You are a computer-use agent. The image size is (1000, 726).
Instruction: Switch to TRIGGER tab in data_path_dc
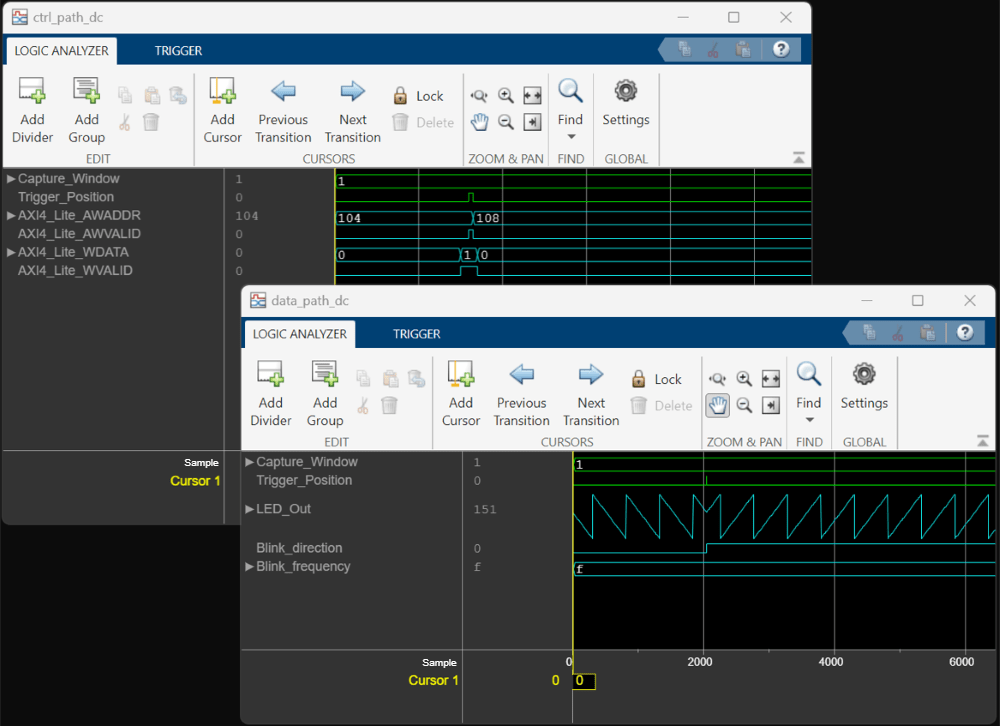(416, 334)
